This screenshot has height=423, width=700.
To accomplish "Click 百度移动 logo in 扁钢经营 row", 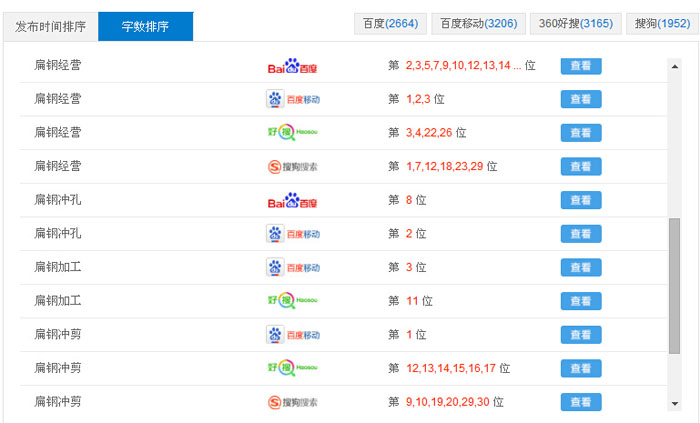I will (x=293, y=99).
